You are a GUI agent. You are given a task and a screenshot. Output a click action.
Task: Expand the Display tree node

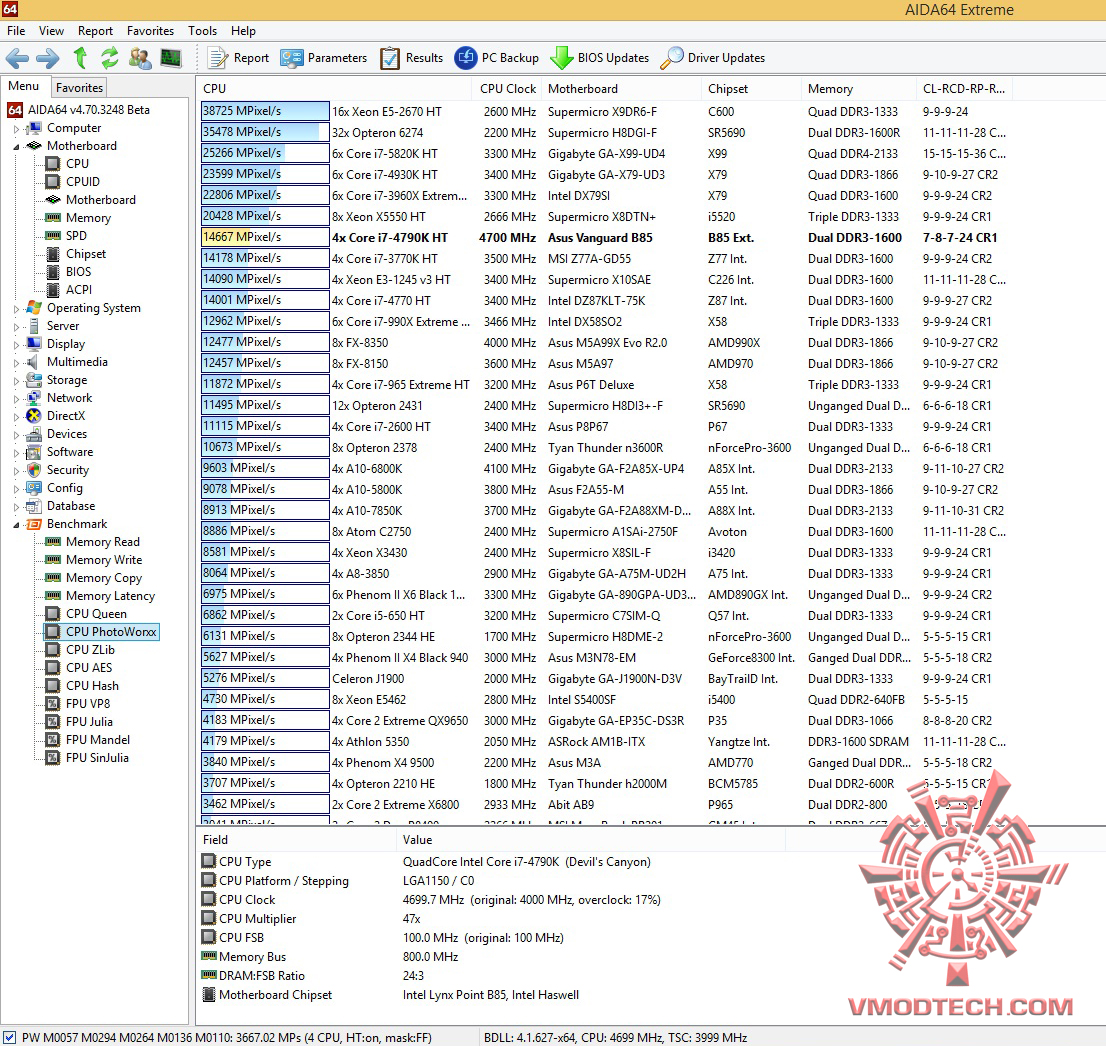click(16, 344)
